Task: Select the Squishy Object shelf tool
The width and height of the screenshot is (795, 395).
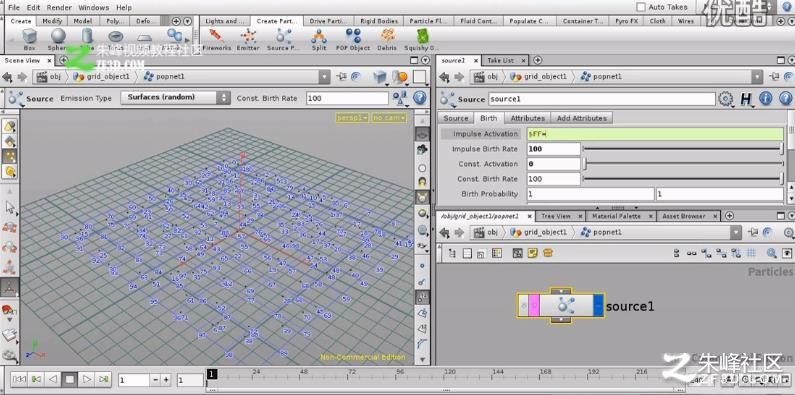Action: [x=421, y=39]
